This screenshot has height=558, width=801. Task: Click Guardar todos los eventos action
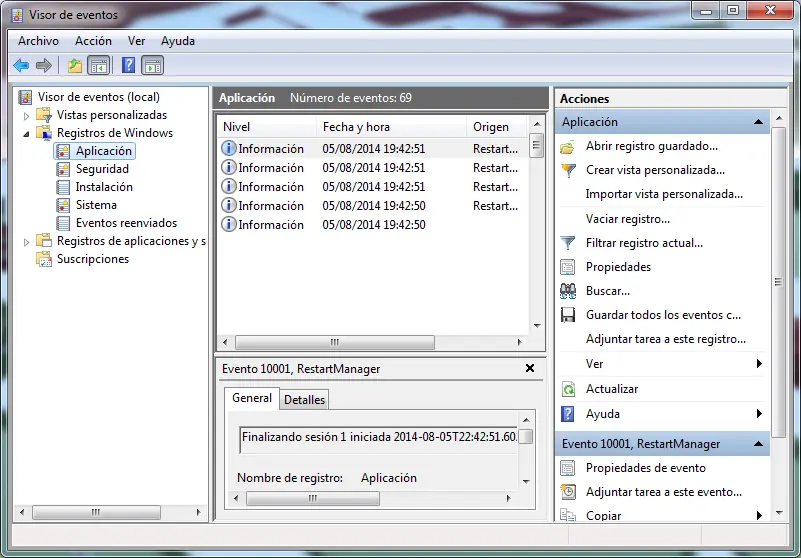click(663, 315)
